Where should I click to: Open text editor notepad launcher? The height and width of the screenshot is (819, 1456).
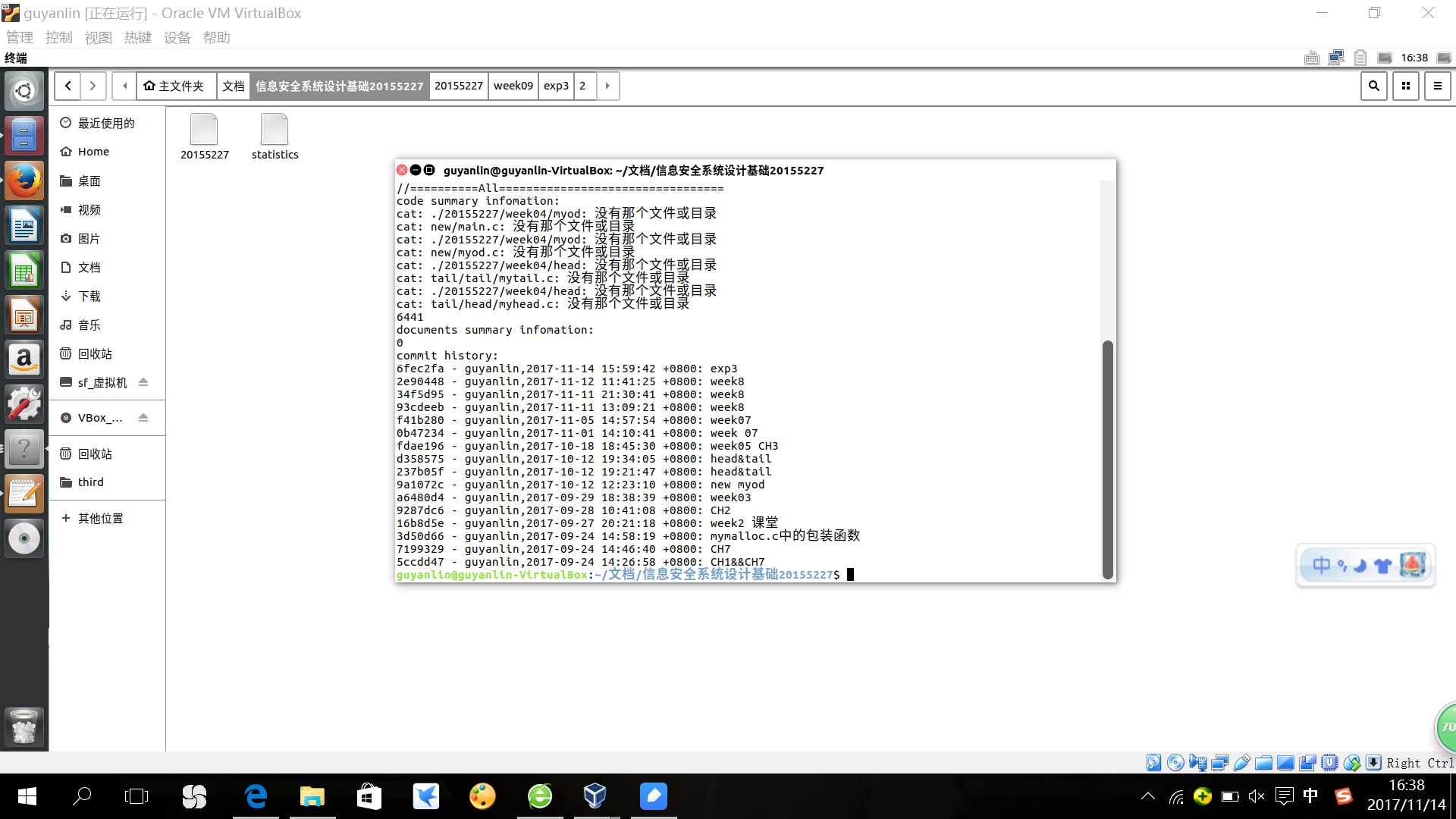point(24,494)
